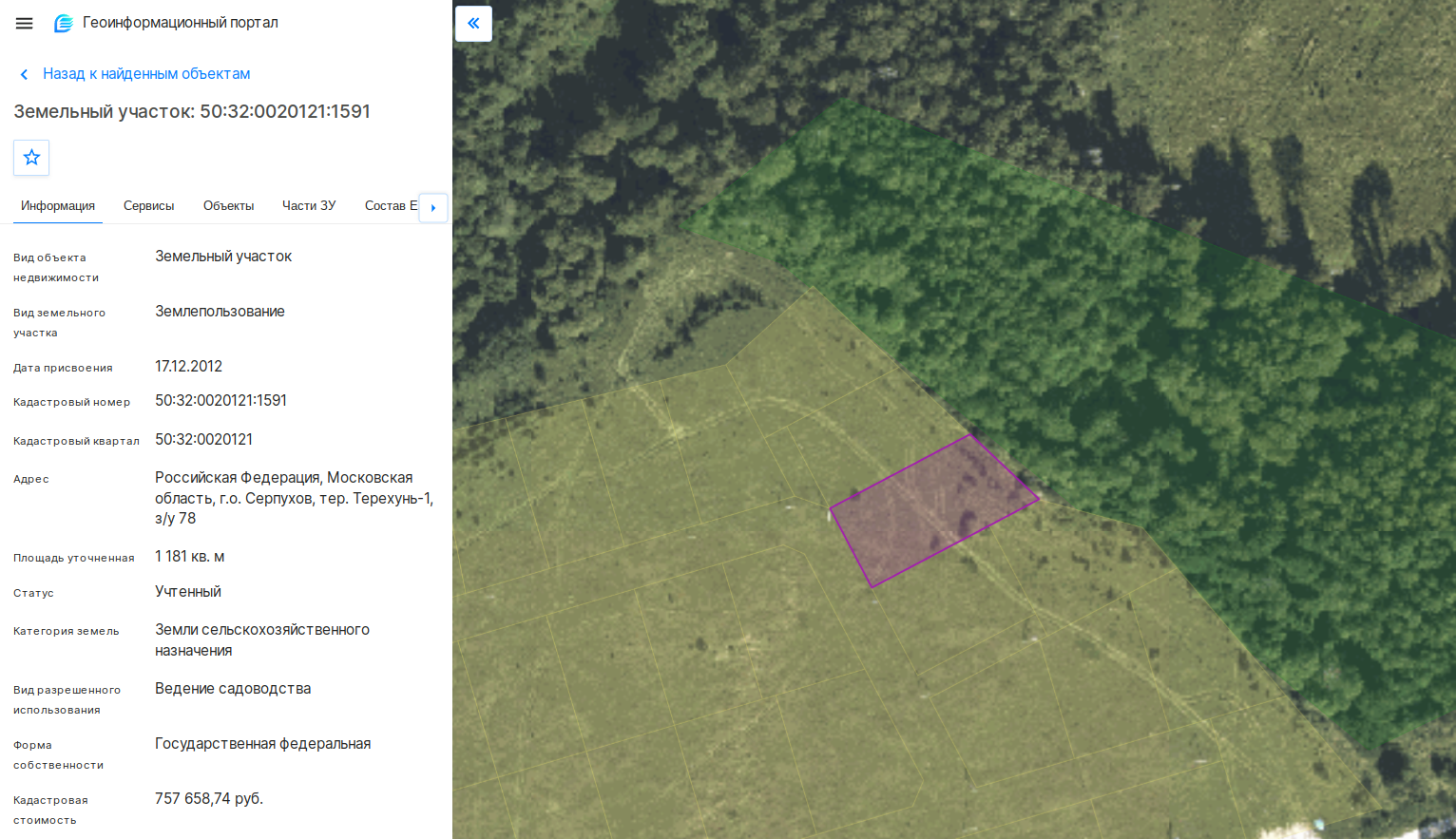The width and height of the screenshot is (1456, 839).
Task: Open the Объекты tab
Action: coord(228,206)
